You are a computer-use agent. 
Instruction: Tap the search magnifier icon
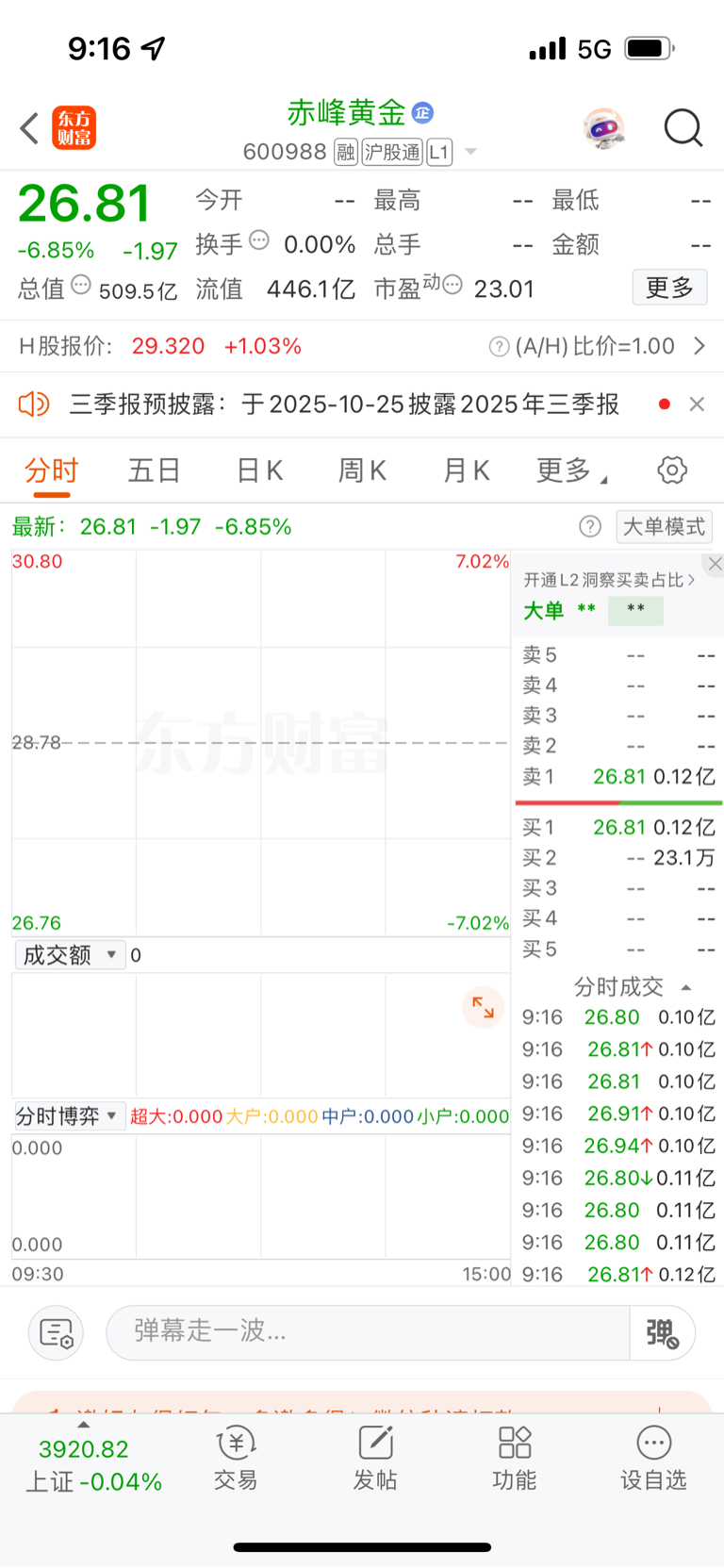tap(683, 128)
